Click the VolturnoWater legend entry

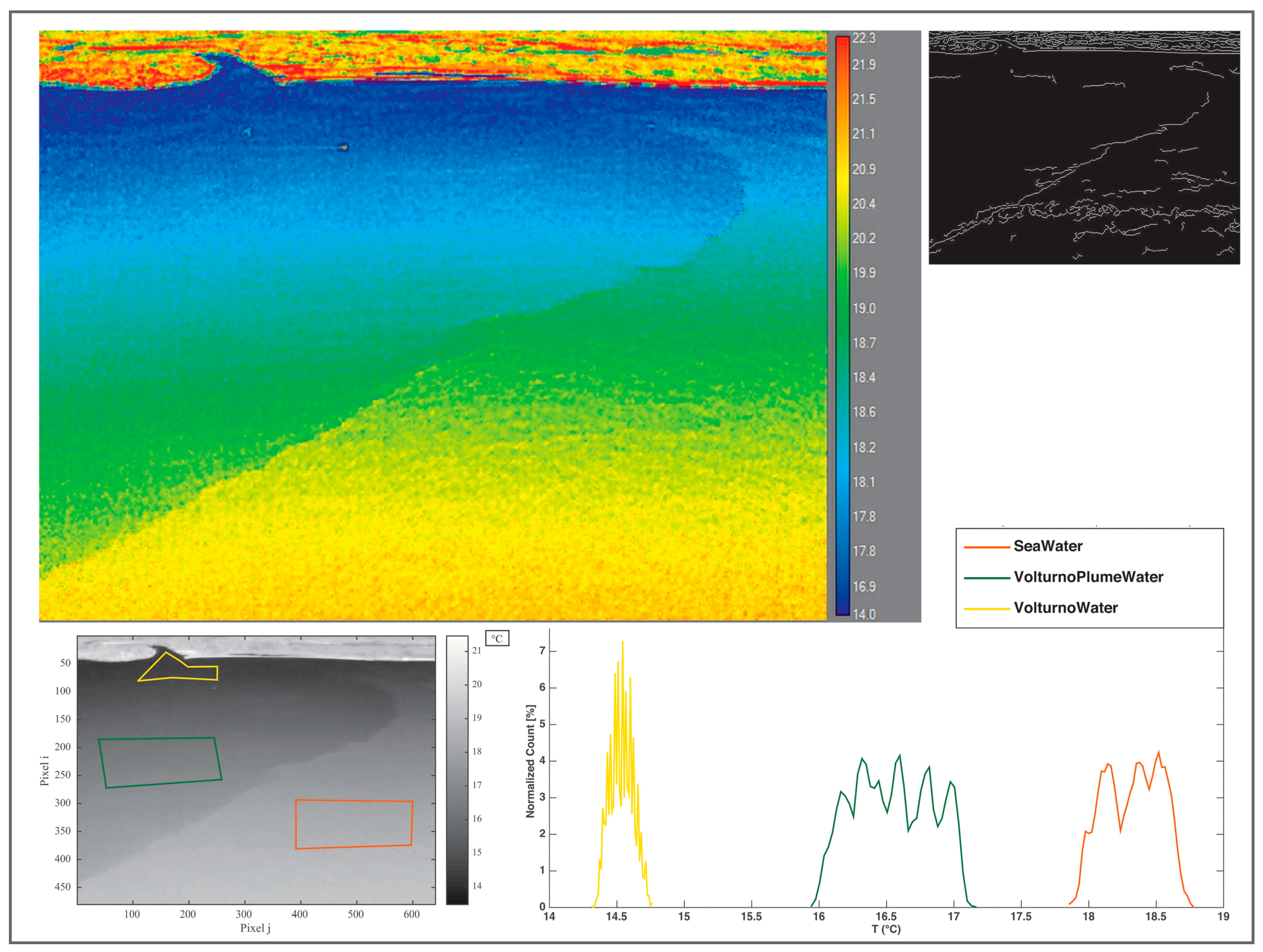pos(1065,608)
